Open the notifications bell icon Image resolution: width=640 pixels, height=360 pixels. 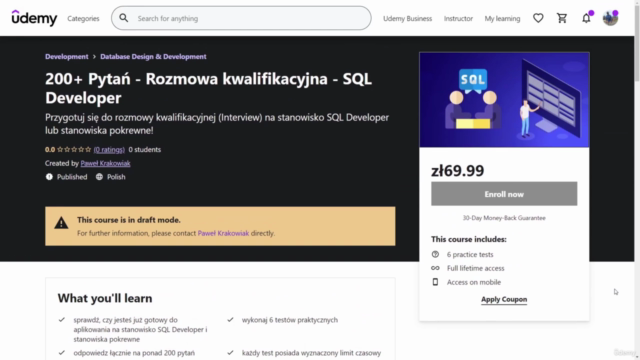pos(586,18)
